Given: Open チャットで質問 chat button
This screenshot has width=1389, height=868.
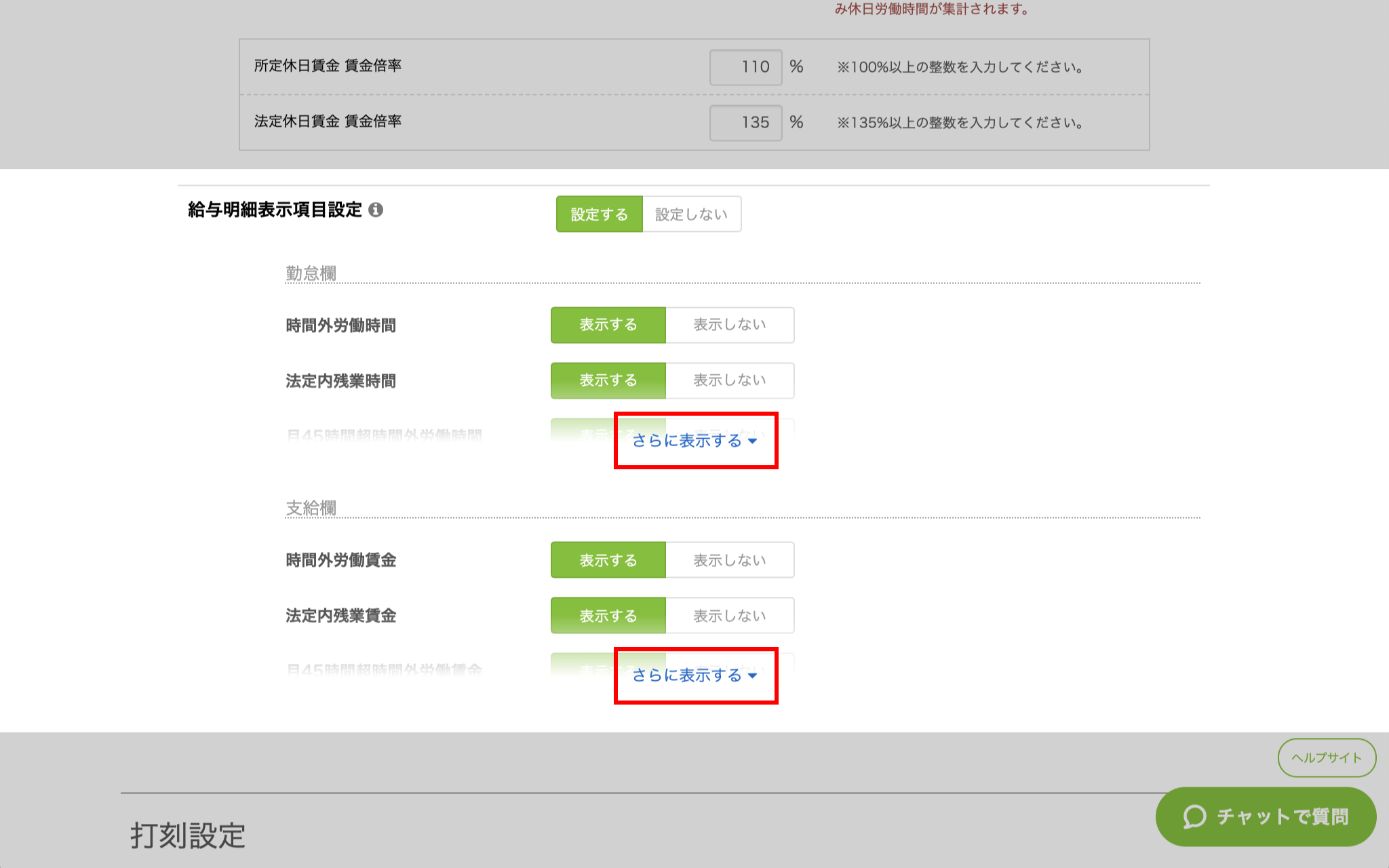Looking at the screenshot, I should point(1282,816).
